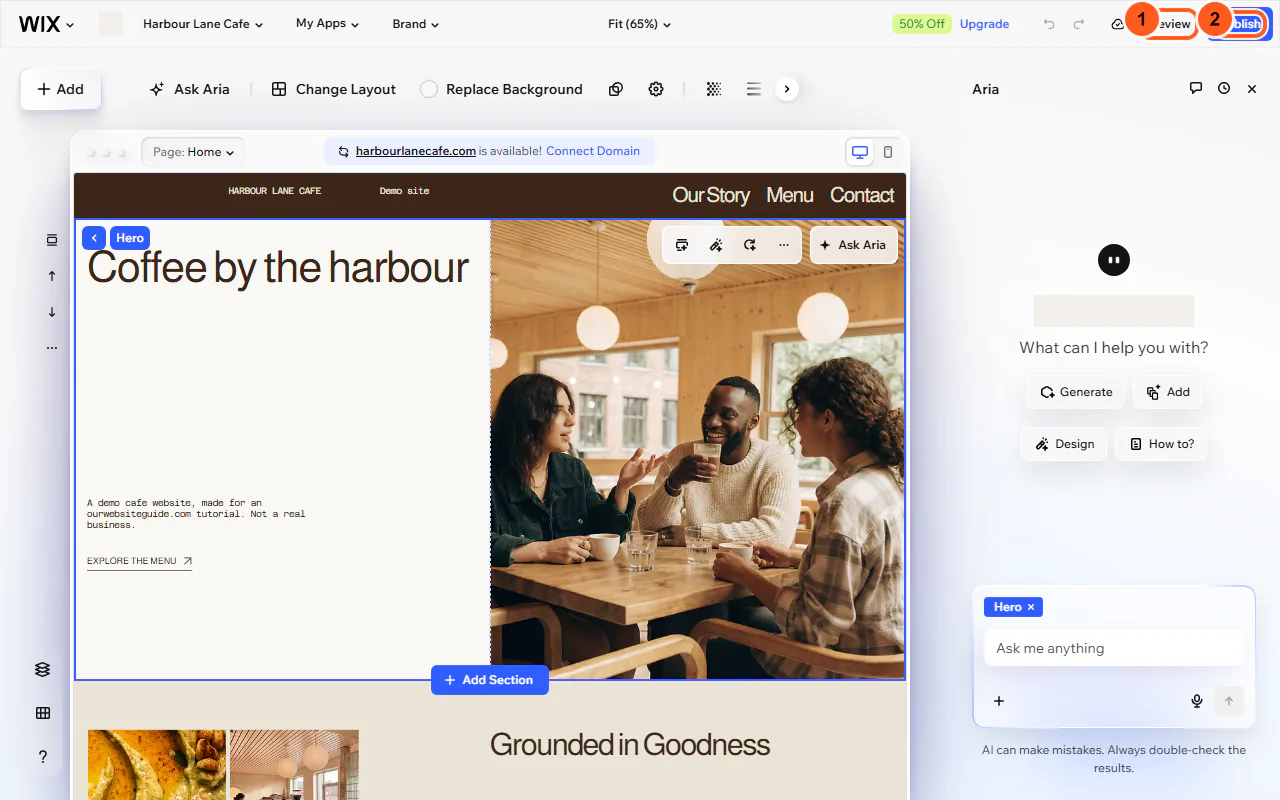Open the Harbour Lane Cafe site dropdown
The height and width of the screenshot is (800, 1280).
tap(203, 24)
